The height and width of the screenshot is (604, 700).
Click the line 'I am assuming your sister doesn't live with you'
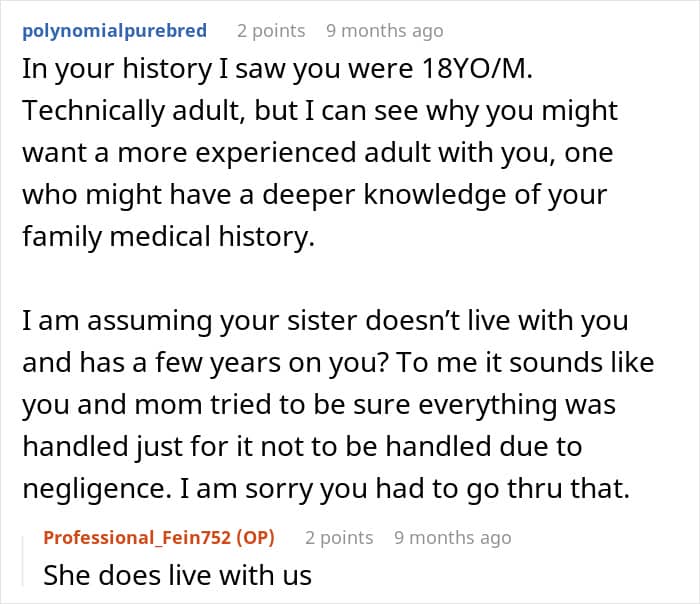click(325, 321)
